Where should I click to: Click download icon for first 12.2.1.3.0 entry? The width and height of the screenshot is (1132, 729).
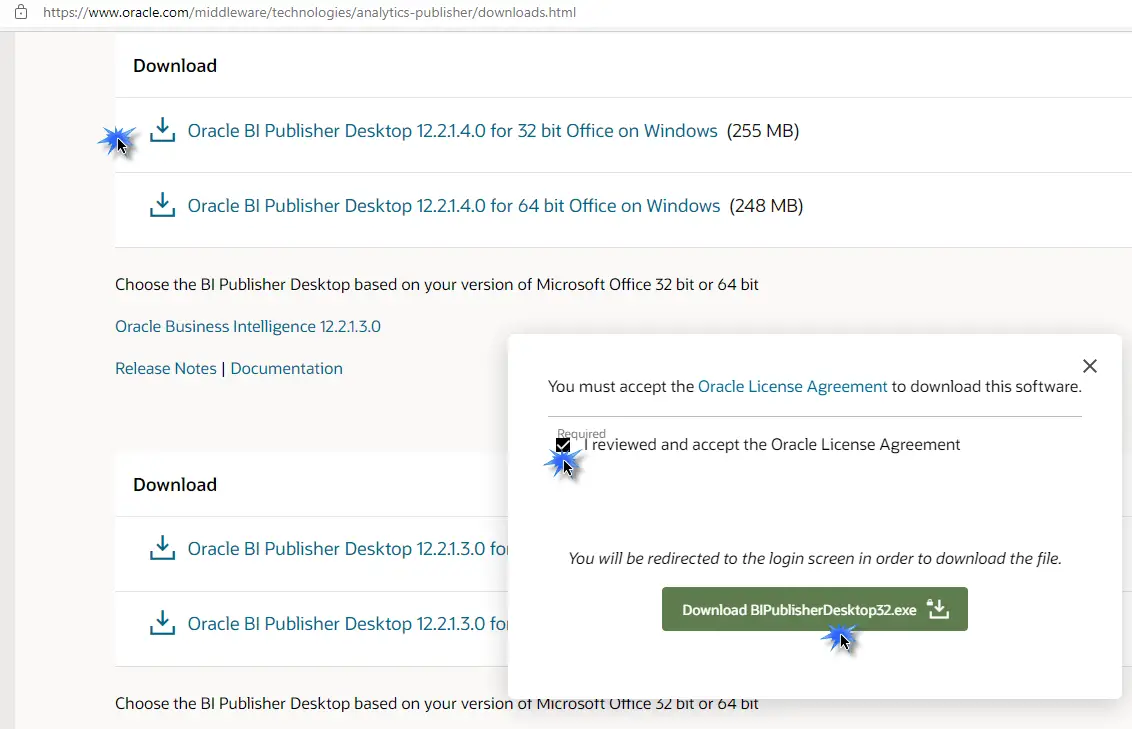162,548
